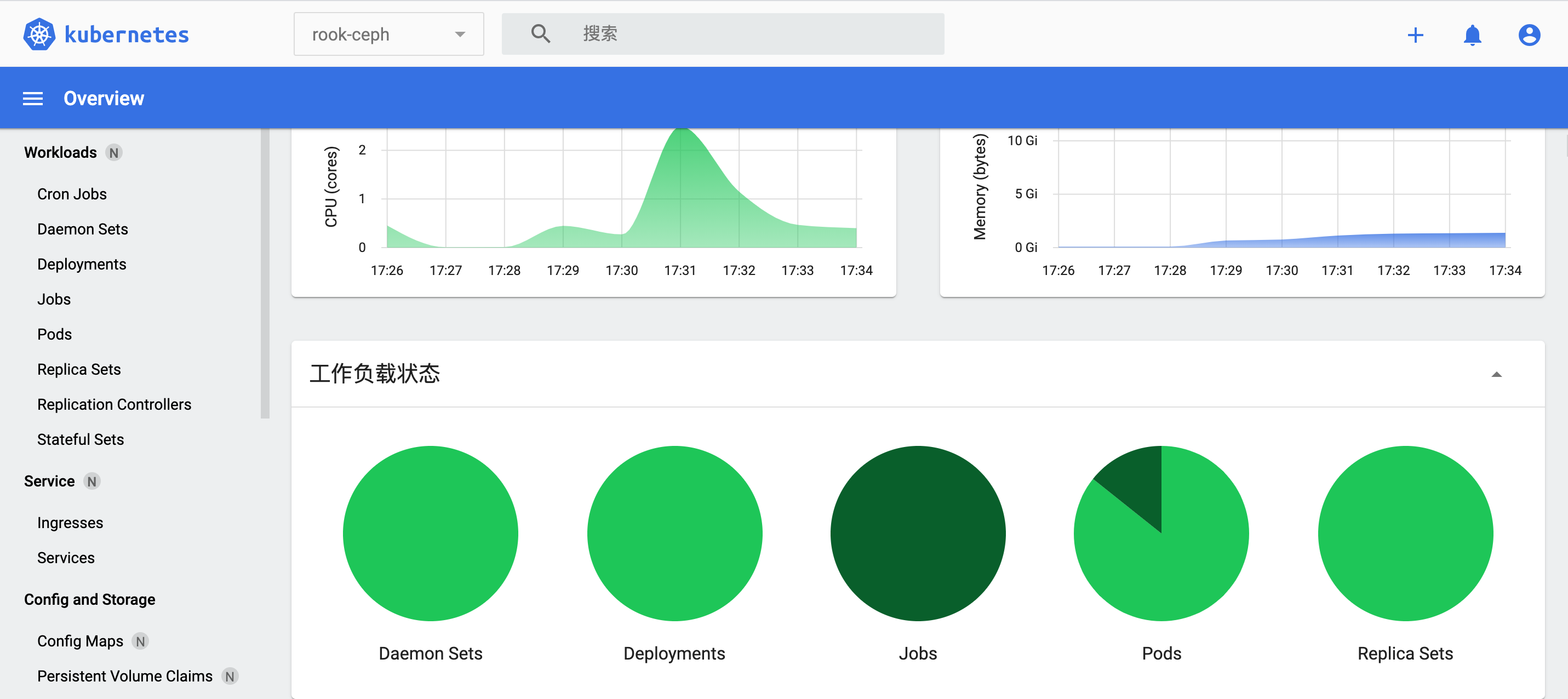
Task: Open Persistent Volume Claims link
Action: (125, 677)
